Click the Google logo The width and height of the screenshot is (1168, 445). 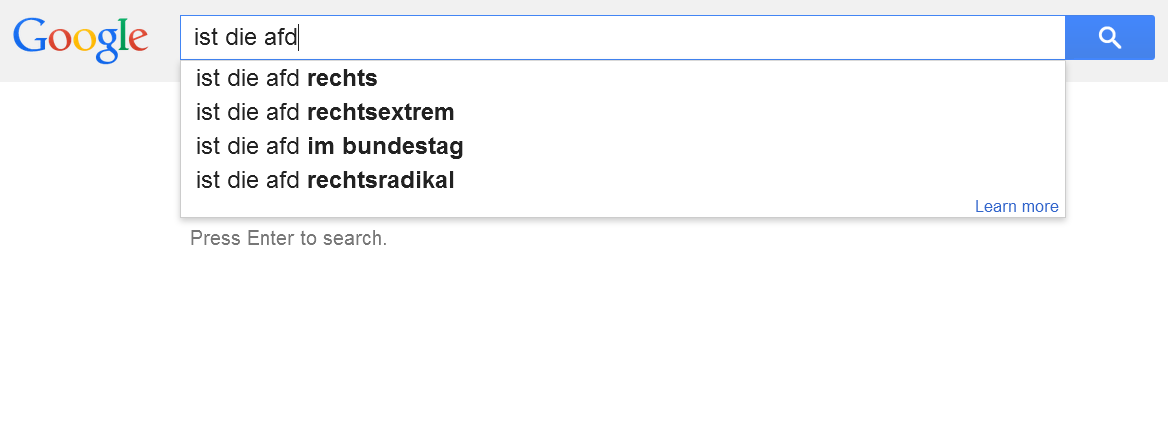[x=81, y=38]
